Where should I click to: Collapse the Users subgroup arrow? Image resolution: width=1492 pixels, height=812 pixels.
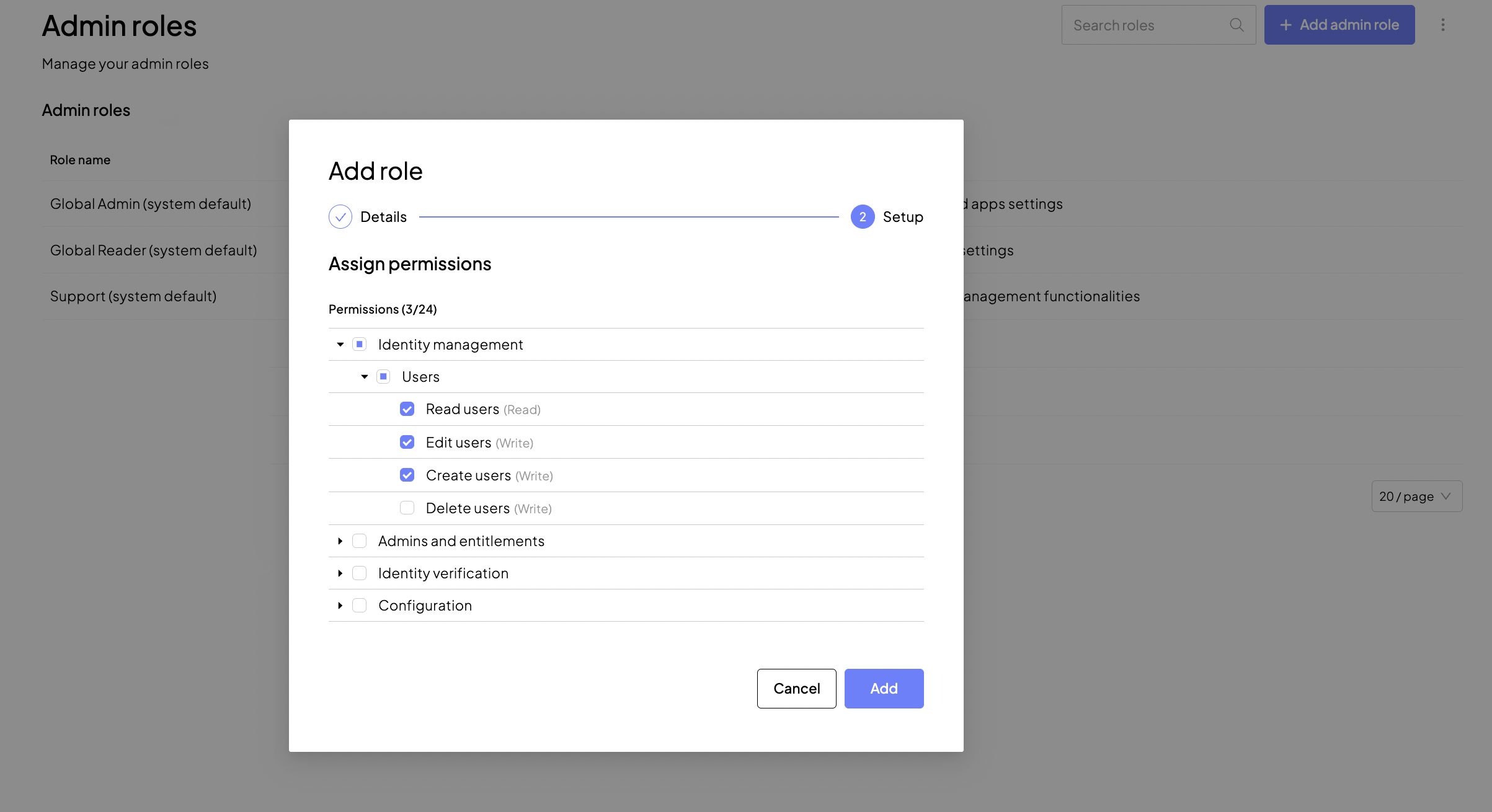365,377
